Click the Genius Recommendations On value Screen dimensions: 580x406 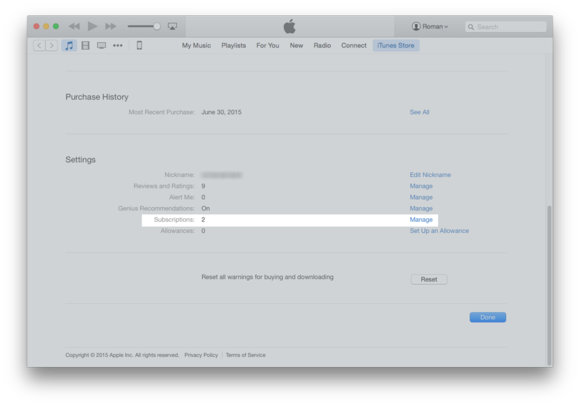(206, 208)
